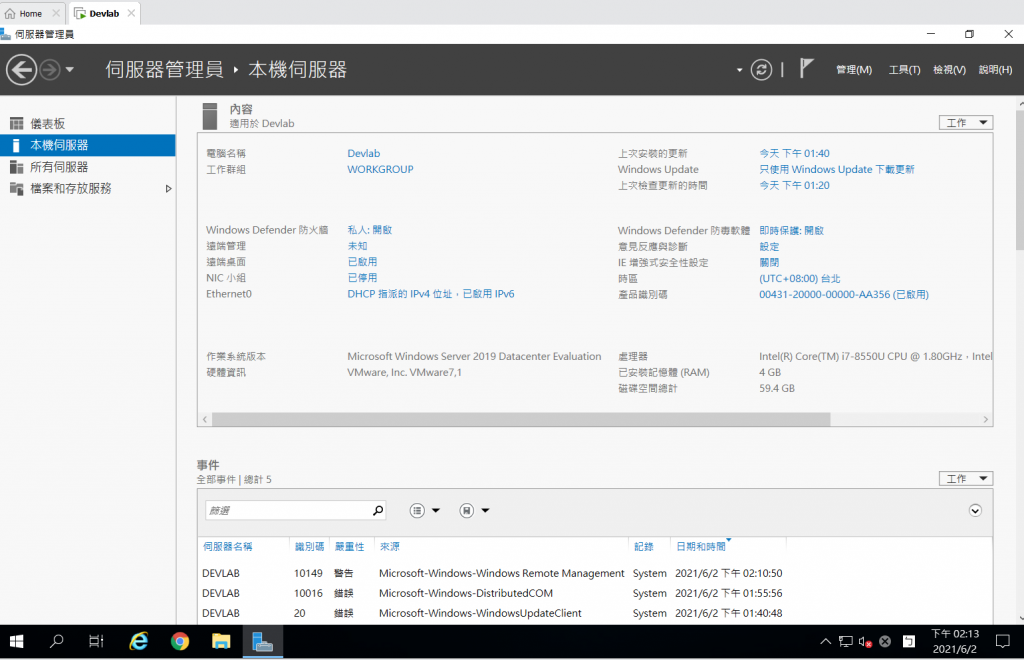Sort by 伺服器名稱 column header
This screenshot has height=660, width=1024.
click(x=227, y=546)
